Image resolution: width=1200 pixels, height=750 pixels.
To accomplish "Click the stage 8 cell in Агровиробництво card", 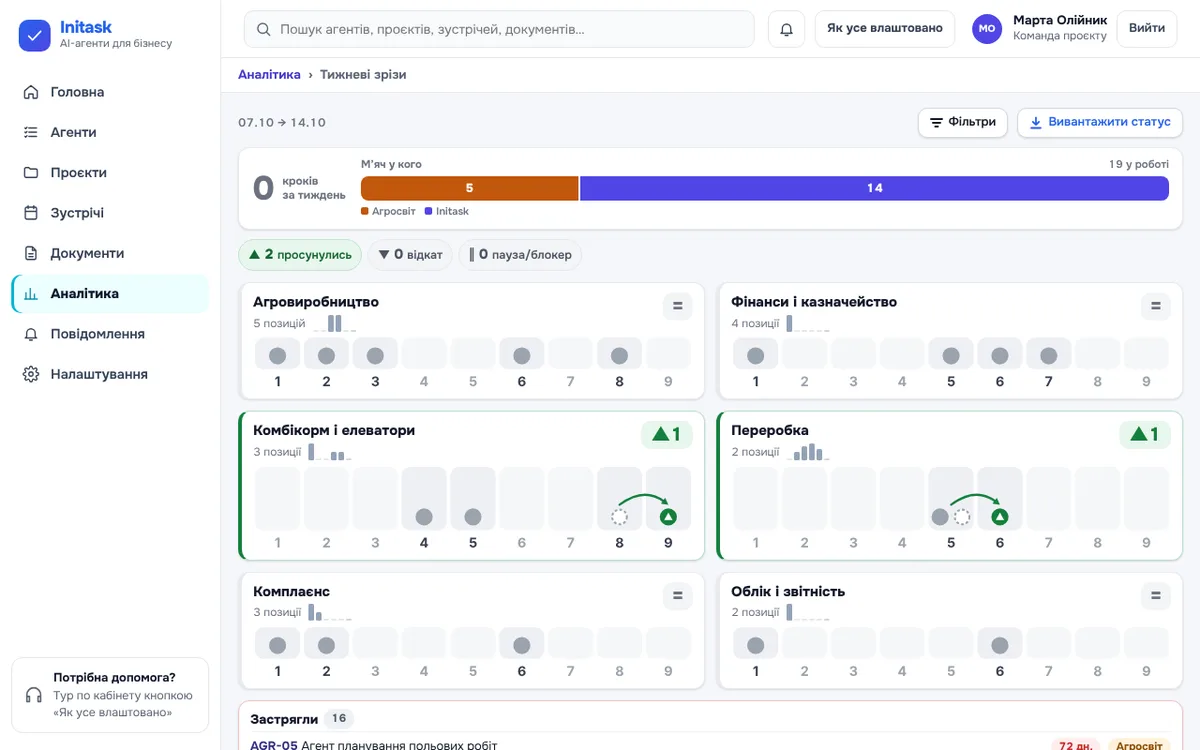I will click(619, 355).
